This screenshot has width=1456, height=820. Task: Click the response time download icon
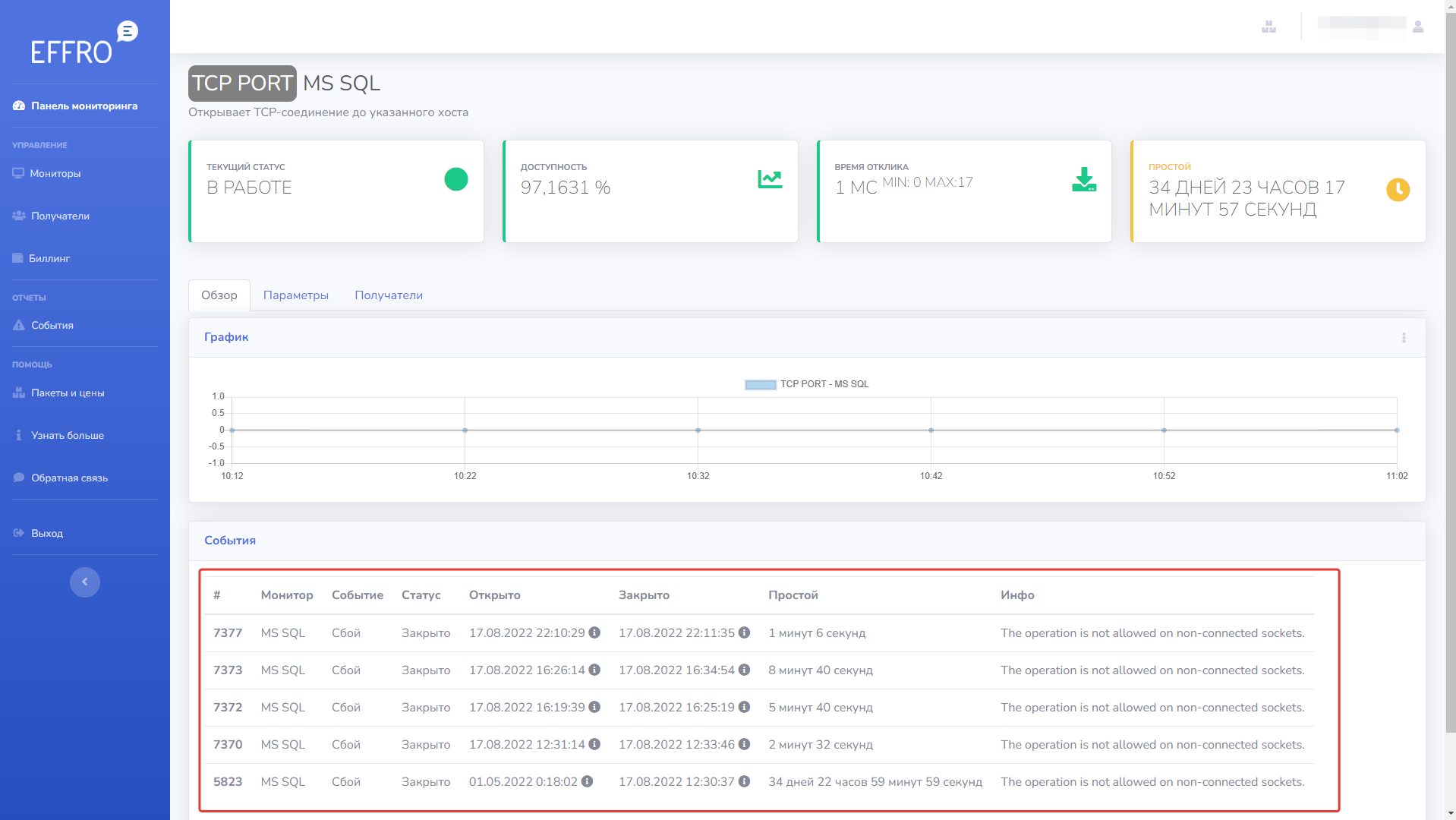[1083, 179]
